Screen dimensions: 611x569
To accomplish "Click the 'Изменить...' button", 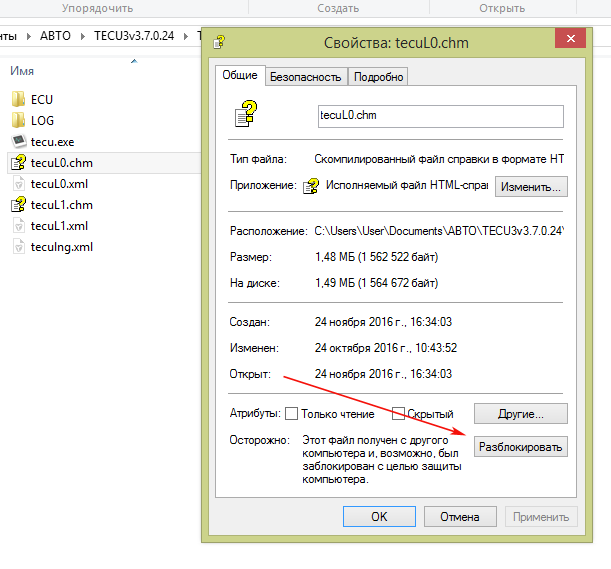I will coord(532,187).
